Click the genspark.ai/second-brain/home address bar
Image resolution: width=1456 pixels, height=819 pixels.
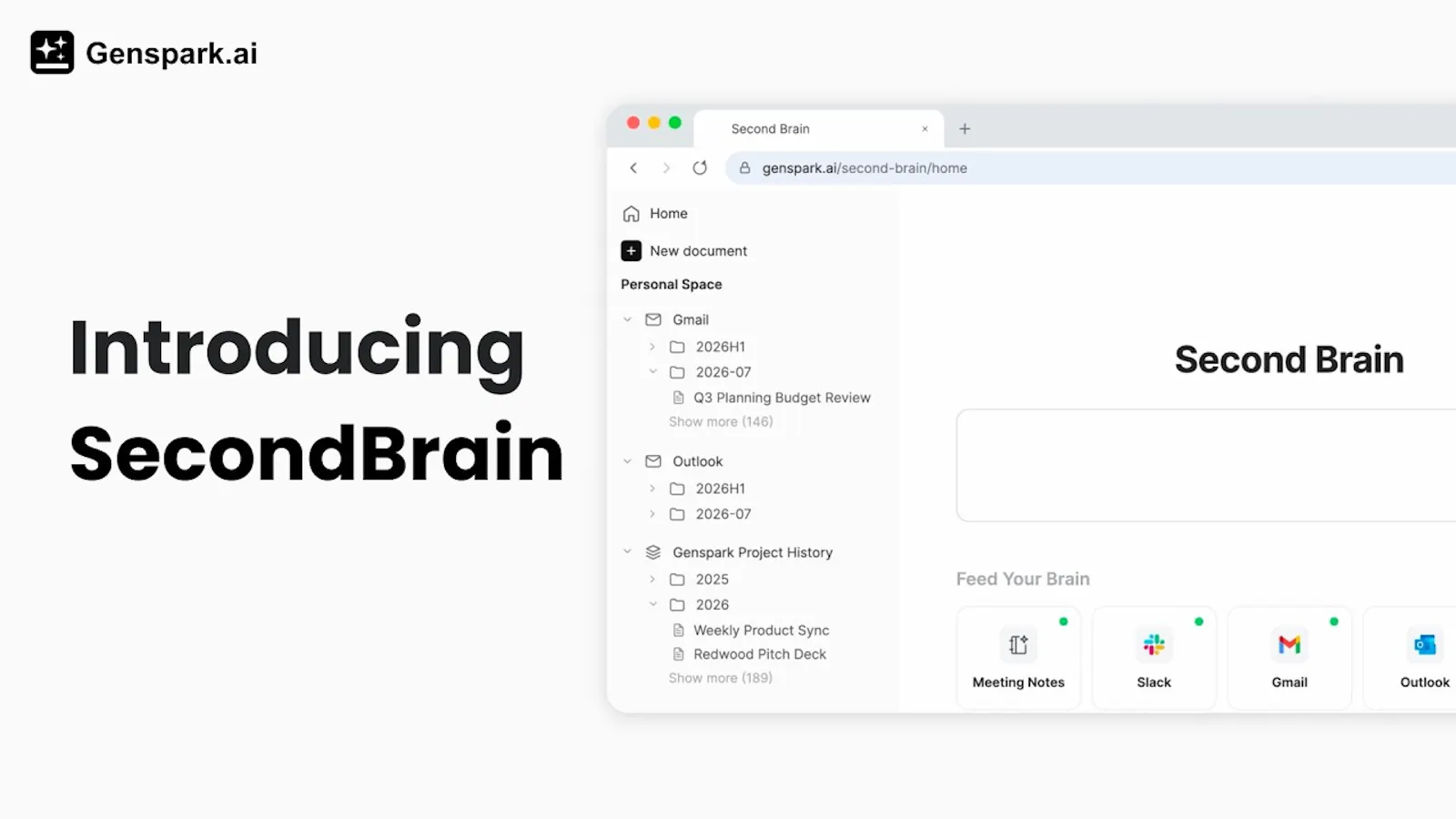coord(1090,167)
